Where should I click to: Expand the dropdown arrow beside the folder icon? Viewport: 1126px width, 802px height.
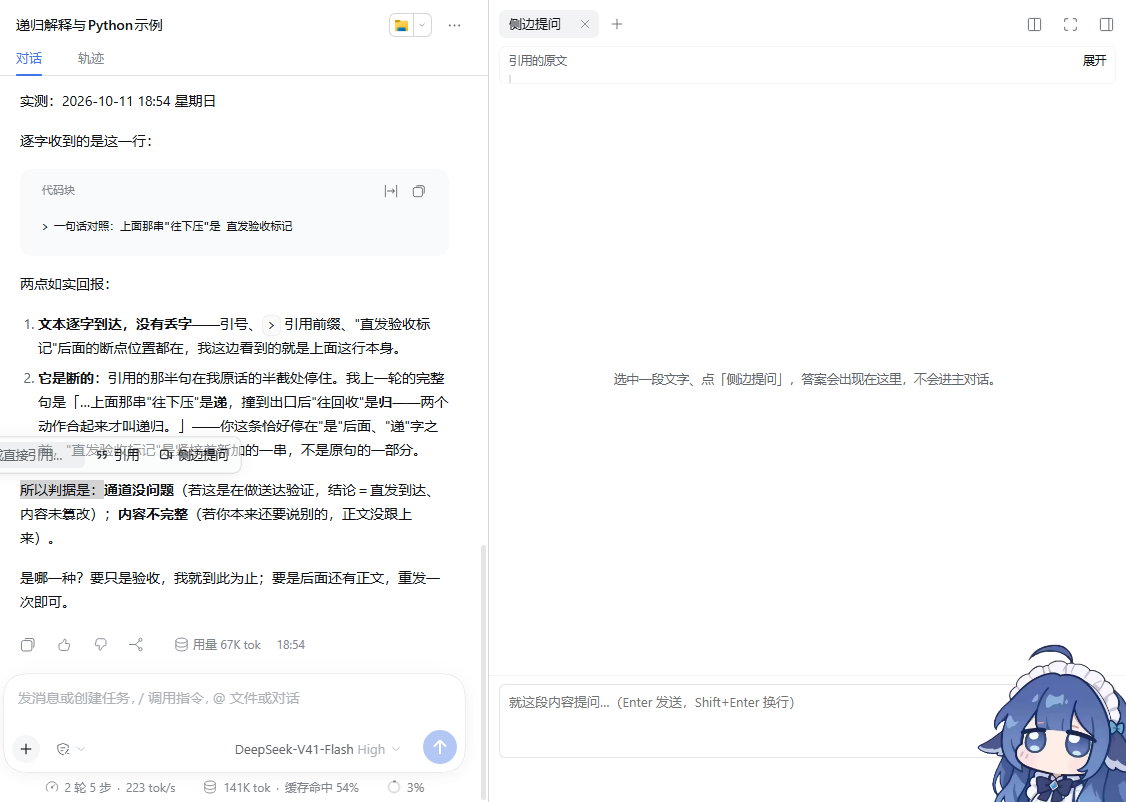point(422,25)
